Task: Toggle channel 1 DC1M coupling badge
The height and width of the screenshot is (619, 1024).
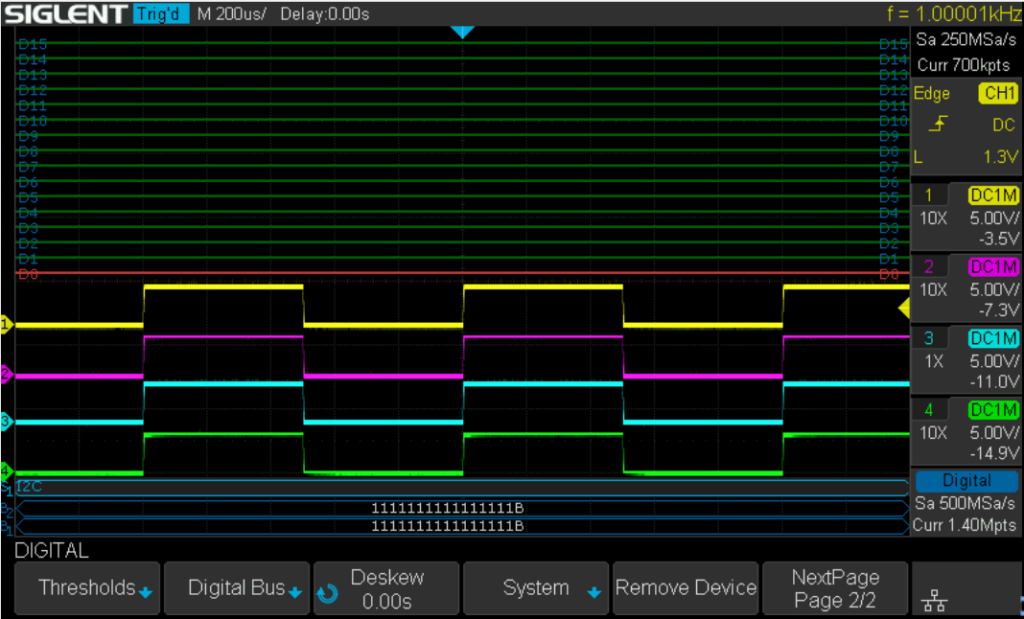Action: pyautogui.click(x=993, y=195)
